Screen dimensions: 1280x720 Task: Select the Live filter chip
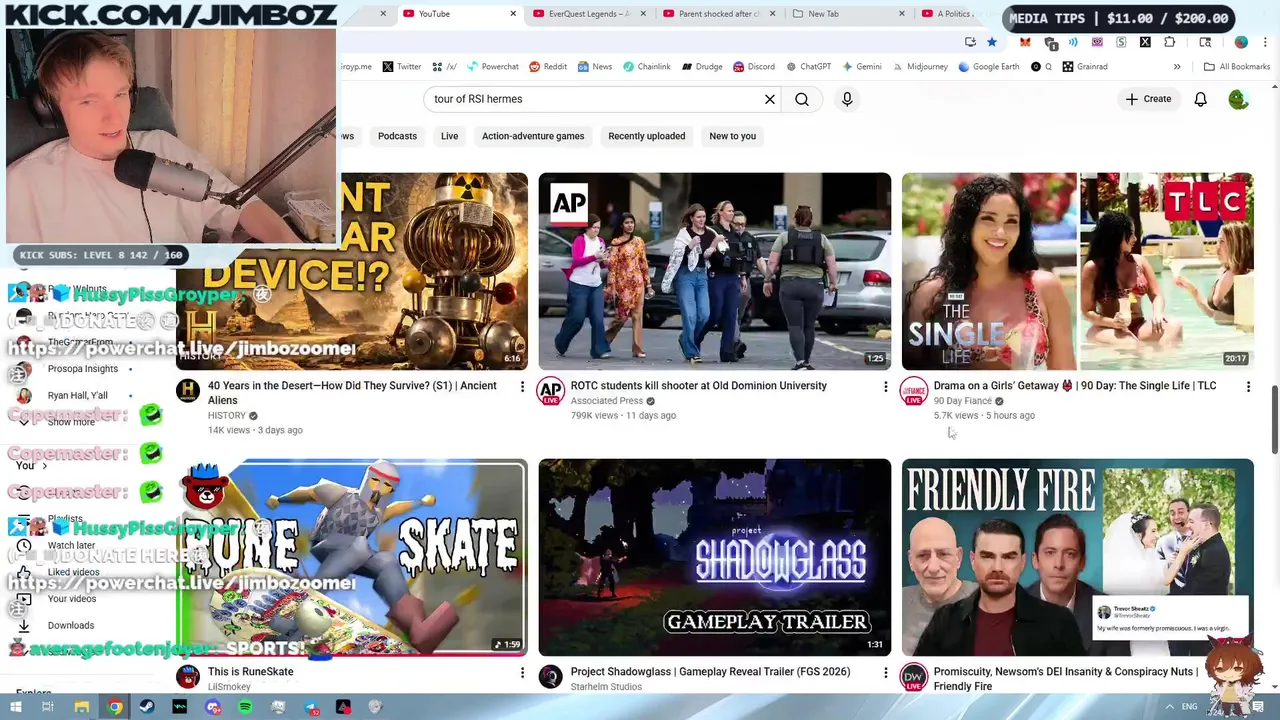449,136
